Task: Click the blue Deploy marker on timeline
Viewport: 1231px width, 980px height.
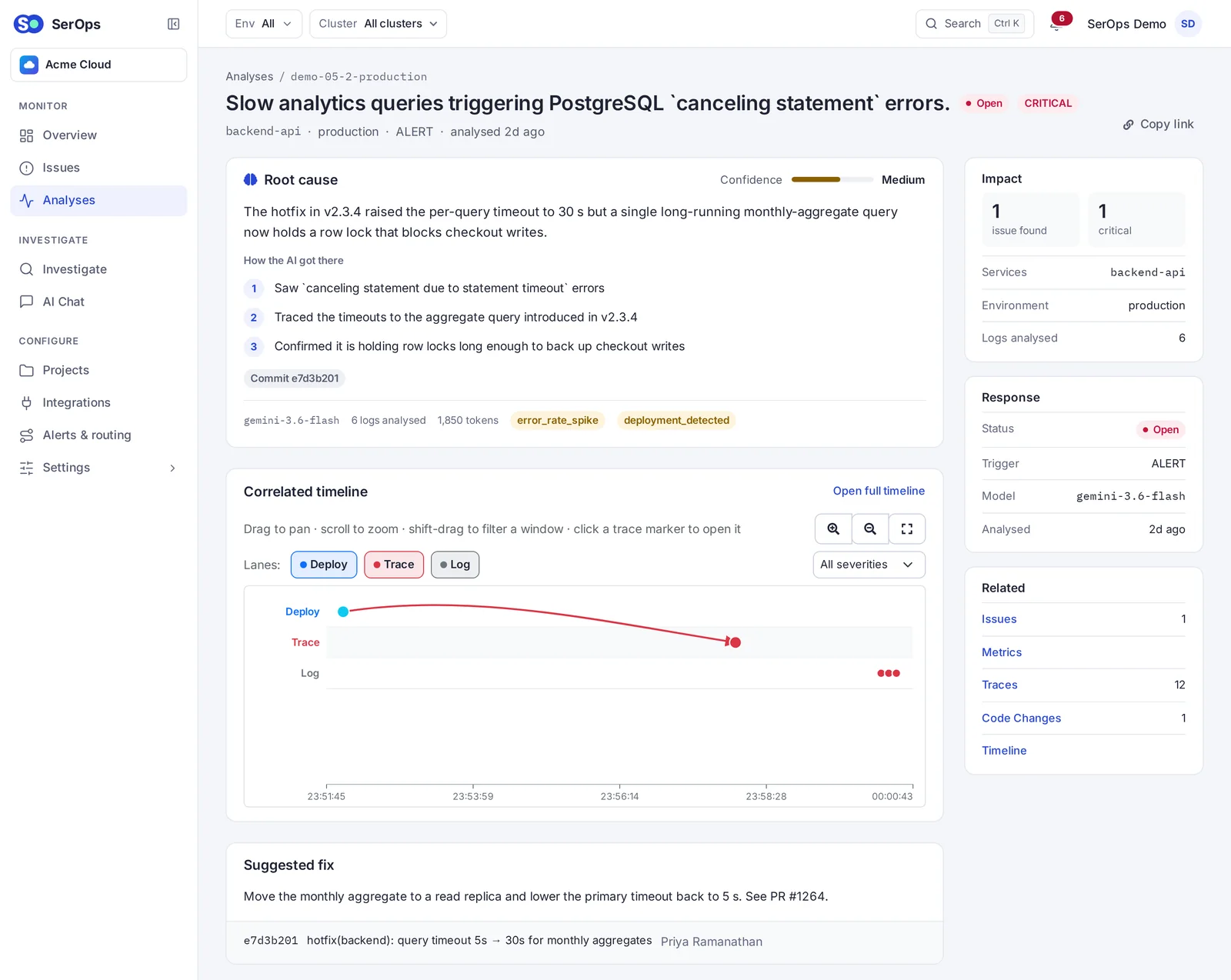Action: (x=343, y=612)
